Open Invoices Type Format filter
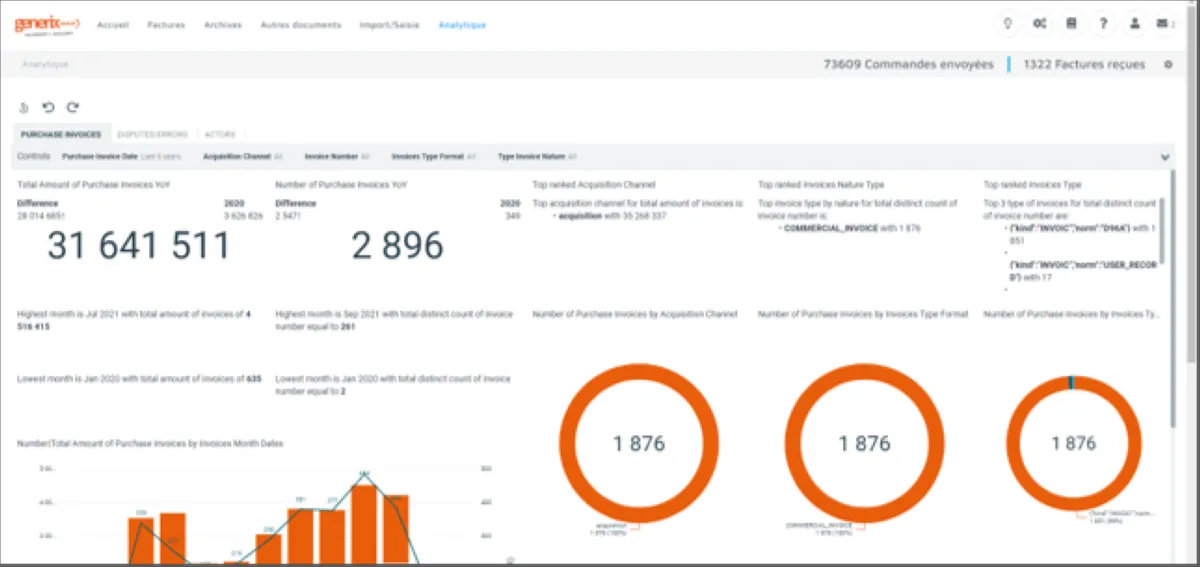Image resolution: width=1200 pixels, height=567 pixels. pos(434,157)
